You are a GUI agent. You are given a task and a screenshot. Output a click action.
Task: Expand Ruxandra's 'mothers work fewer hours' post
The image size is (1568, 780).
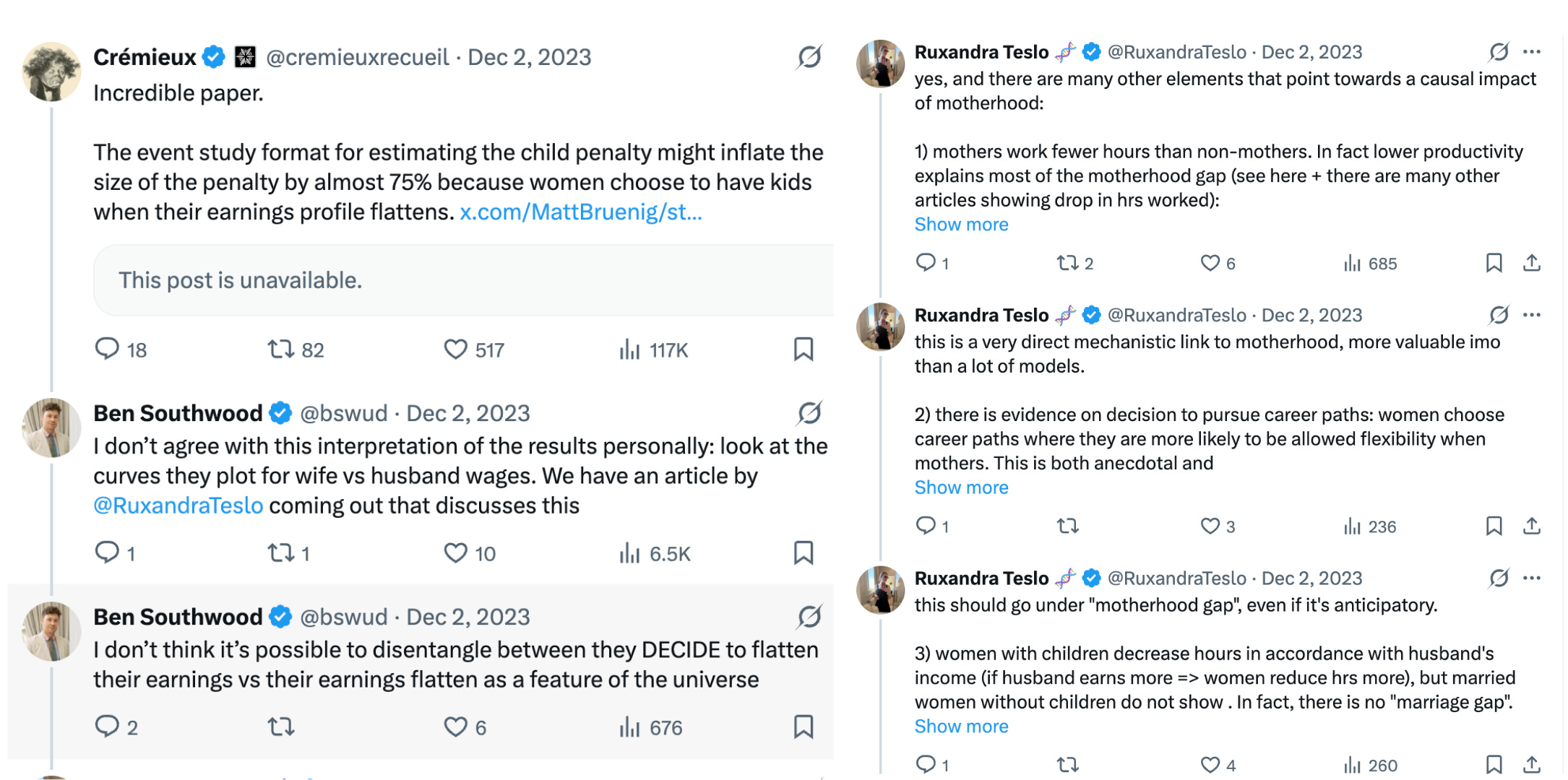[961, 225]
